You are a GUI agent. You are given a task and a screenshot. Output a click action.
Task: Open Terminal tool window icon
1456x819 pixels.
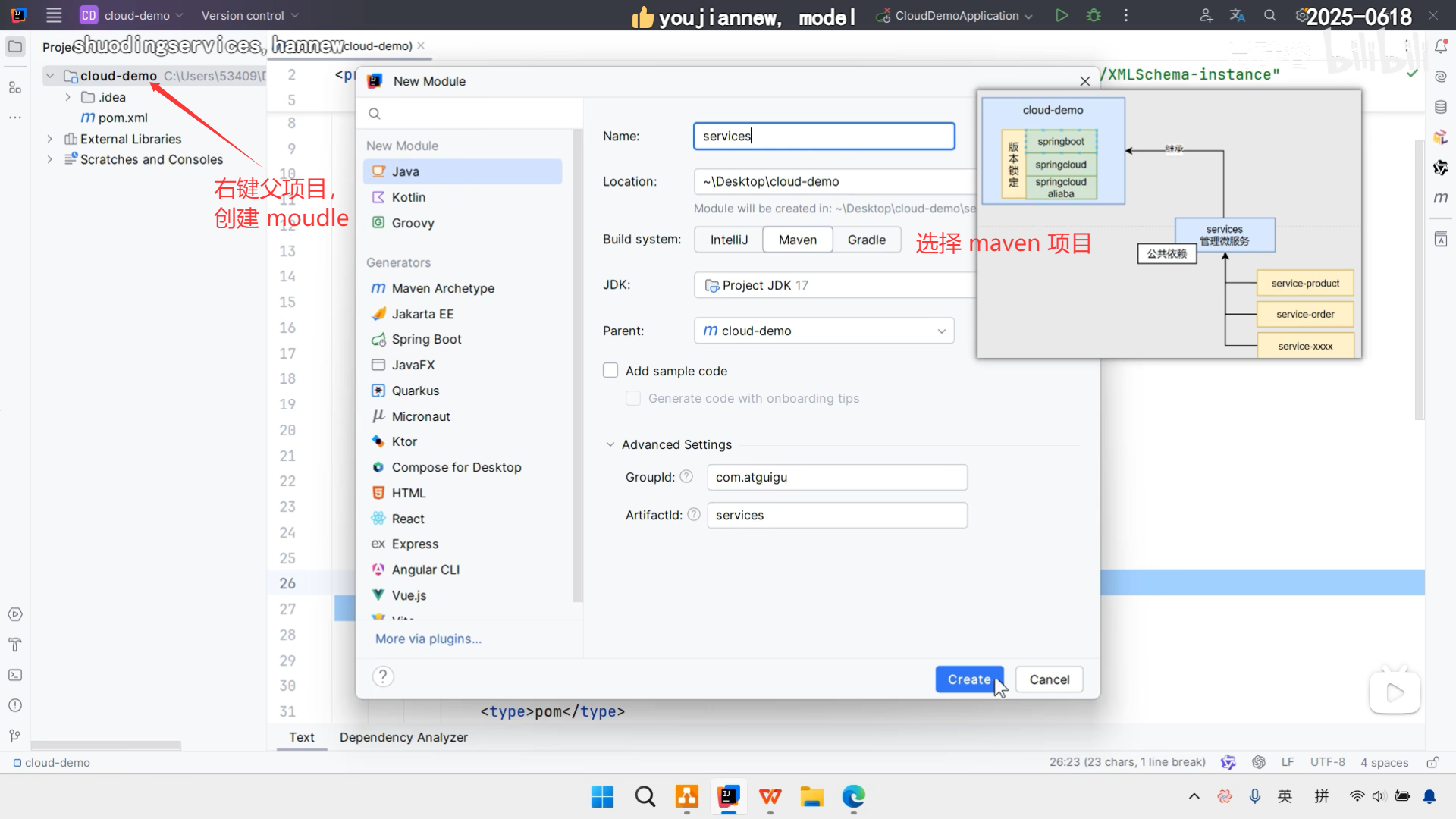tap(15, 675)
